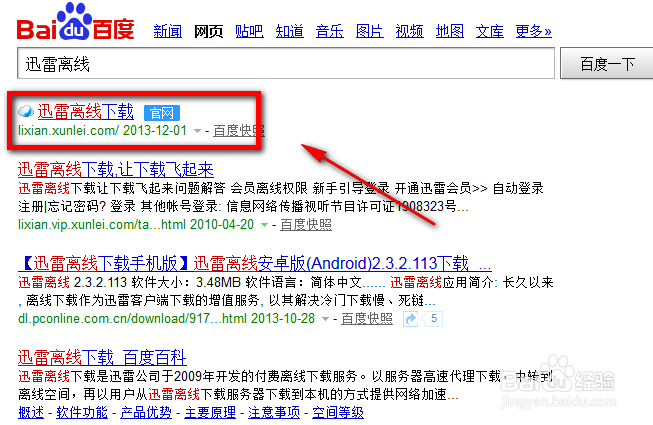Open the 新闻 tab
Screen dimensions: 653x425
pos(168,31)
